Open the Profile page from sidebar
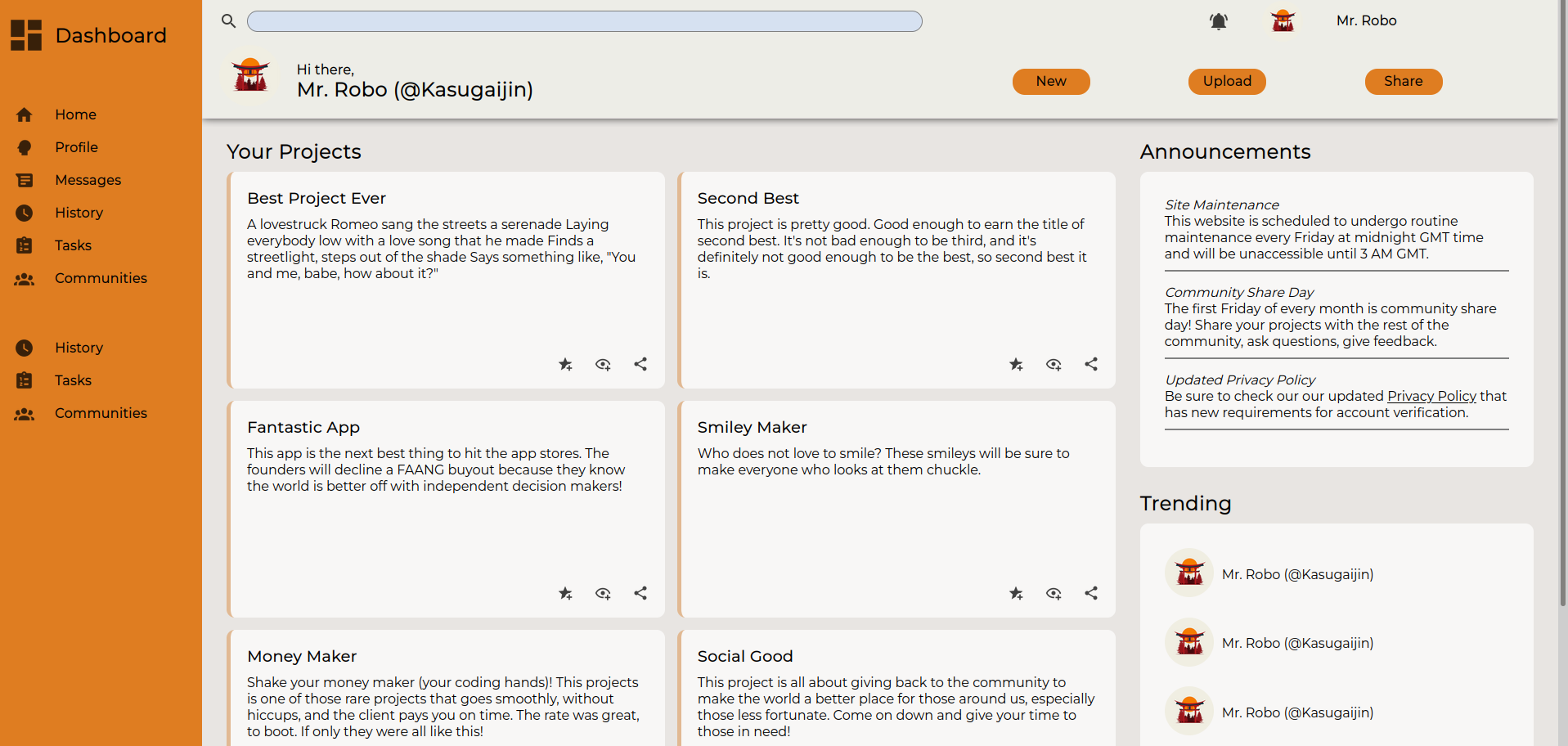The image size is (1568, 746). (x=76, y=147)
